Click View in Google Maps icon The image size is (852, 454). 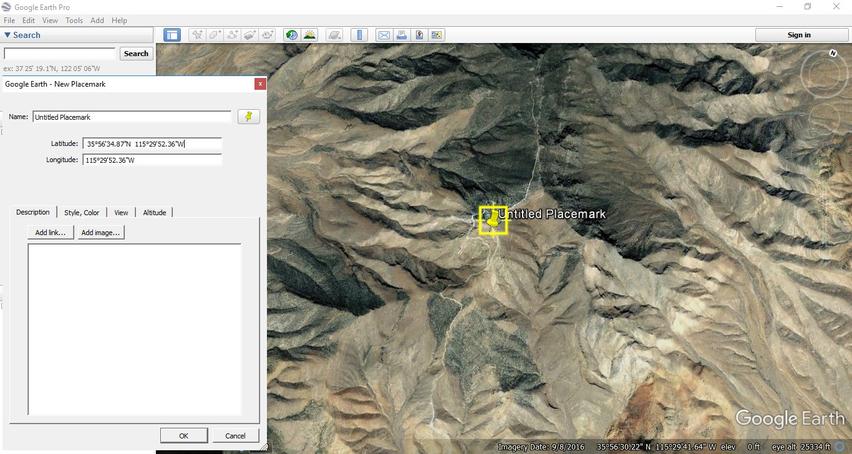click(x=436, y=35)
